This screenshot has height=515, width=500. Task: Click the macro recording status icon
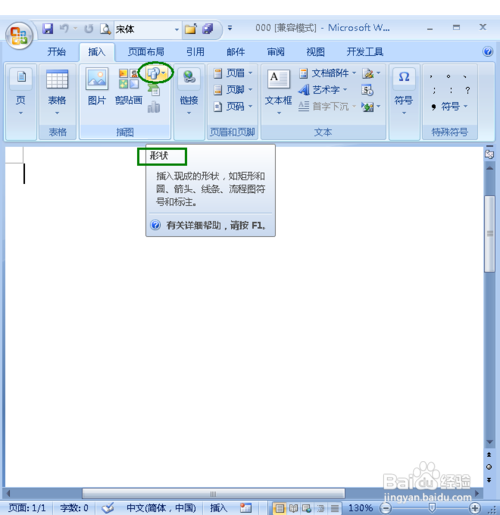click(246, 508)
